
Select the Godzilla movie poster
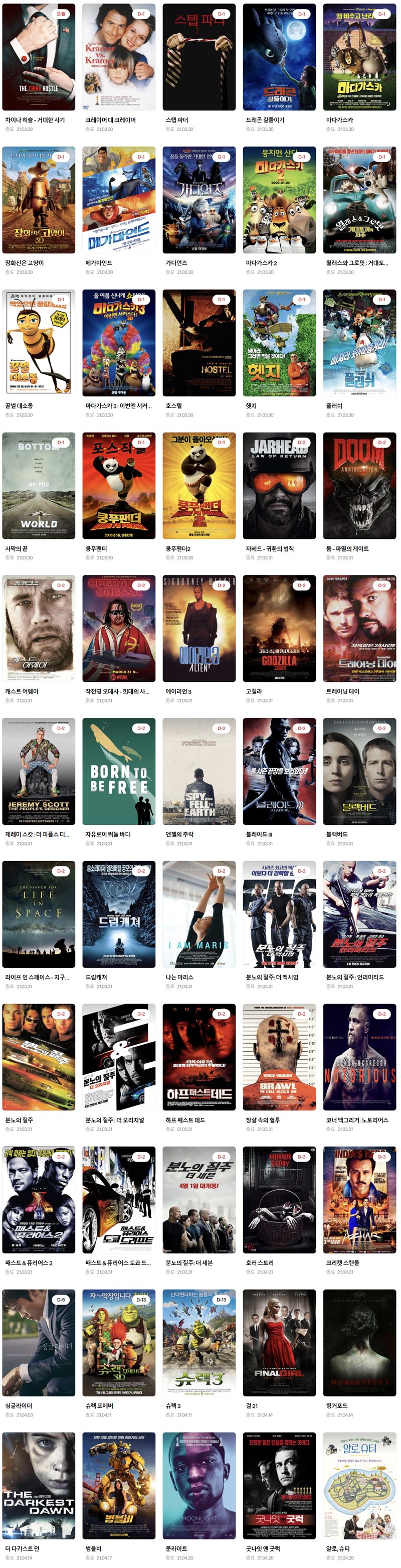pyautogui.click(x=279, y=629)
